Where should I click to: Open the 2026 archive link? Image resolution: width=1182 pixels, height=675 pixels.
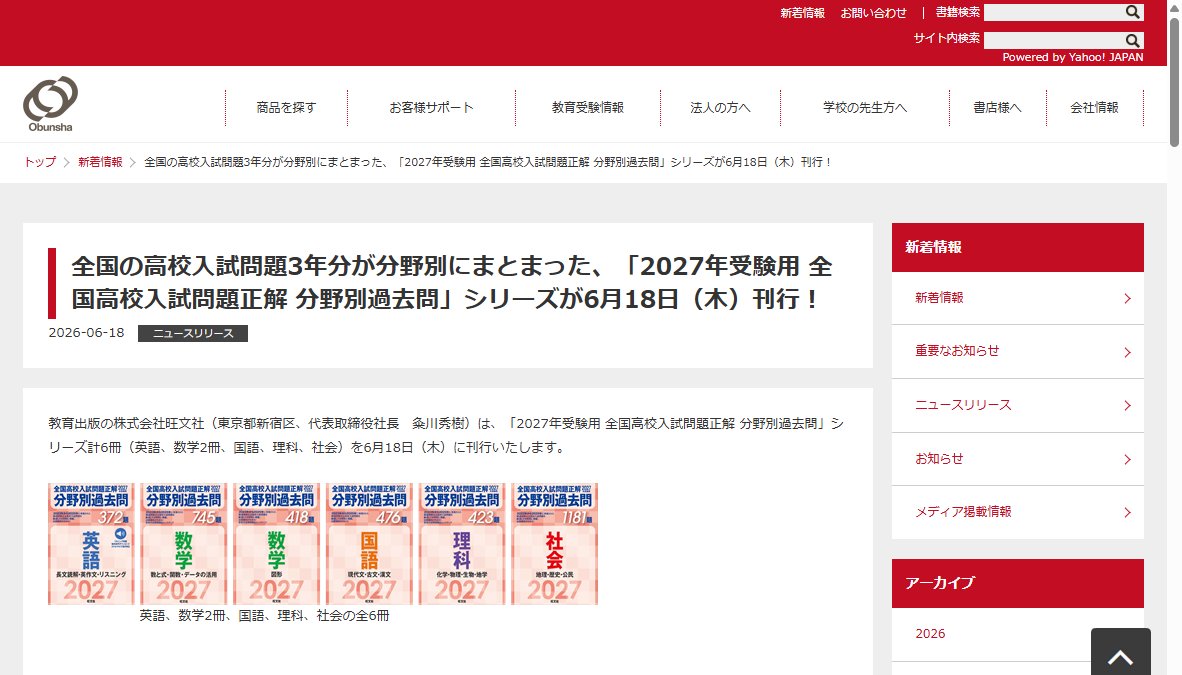[x=929, y=634]
